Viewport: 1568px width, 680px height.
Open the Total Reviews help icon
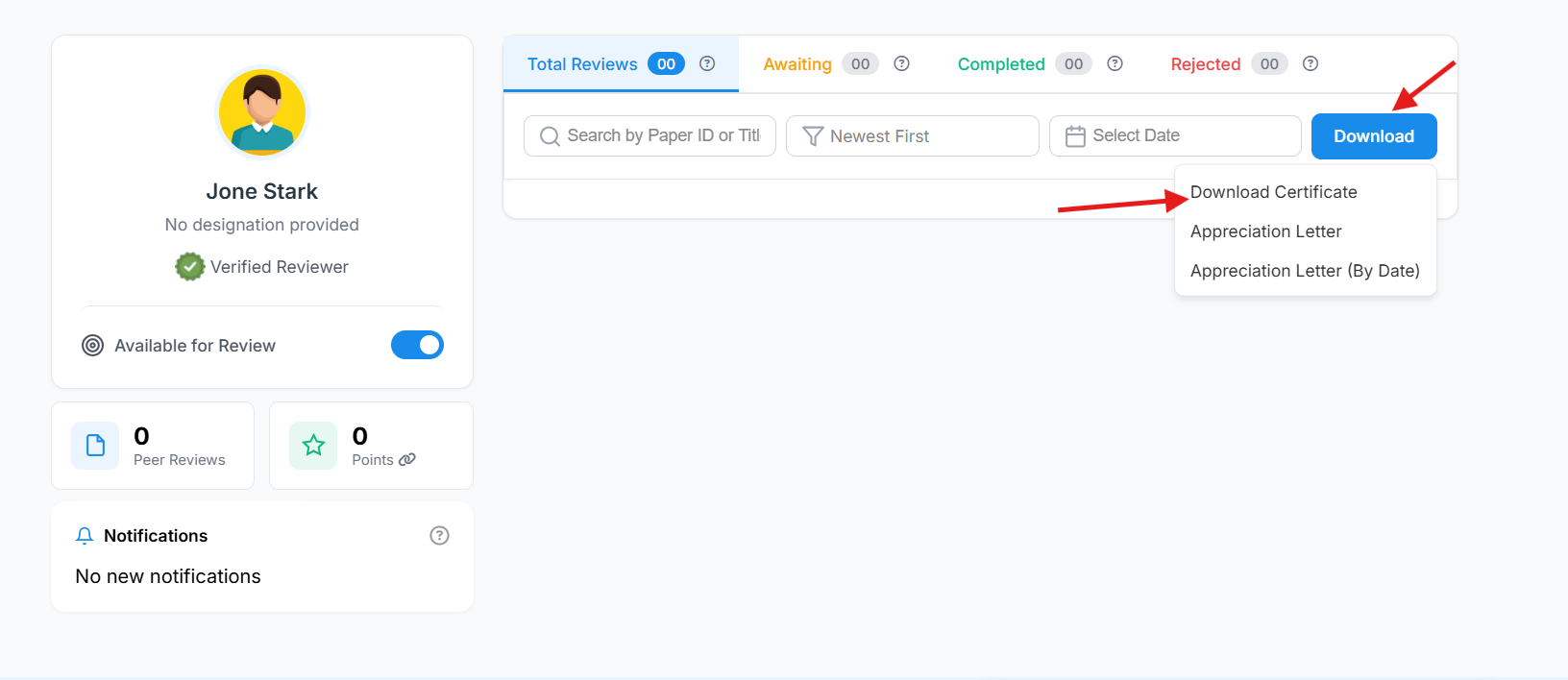[x=707, y=63]
